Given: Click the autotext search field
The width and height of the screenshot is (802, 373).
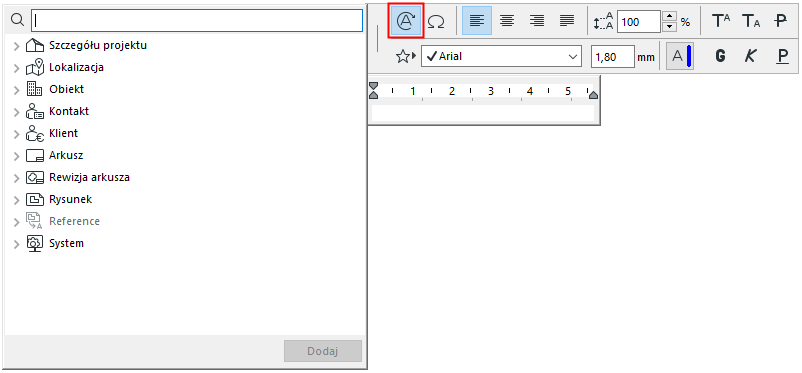Looking at the screenshot, I should pos(197,20).
